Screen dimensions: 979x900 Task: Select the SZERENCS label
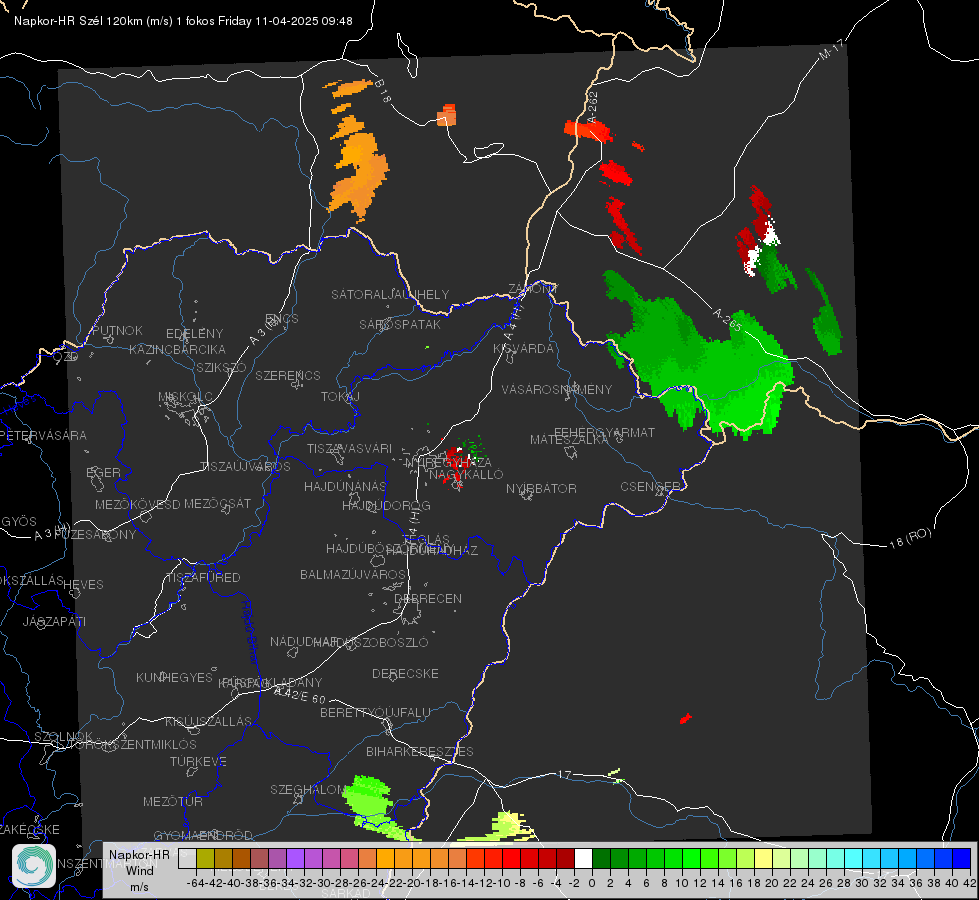tap(288, 375)
